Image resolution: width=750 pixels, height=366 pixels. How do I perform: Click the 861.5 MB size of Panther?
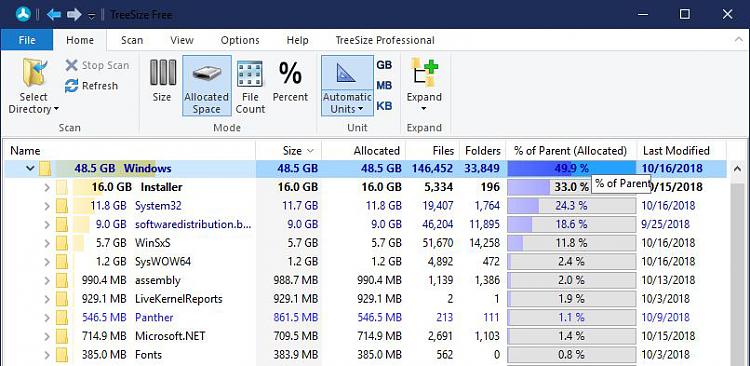tap(295, 317)
